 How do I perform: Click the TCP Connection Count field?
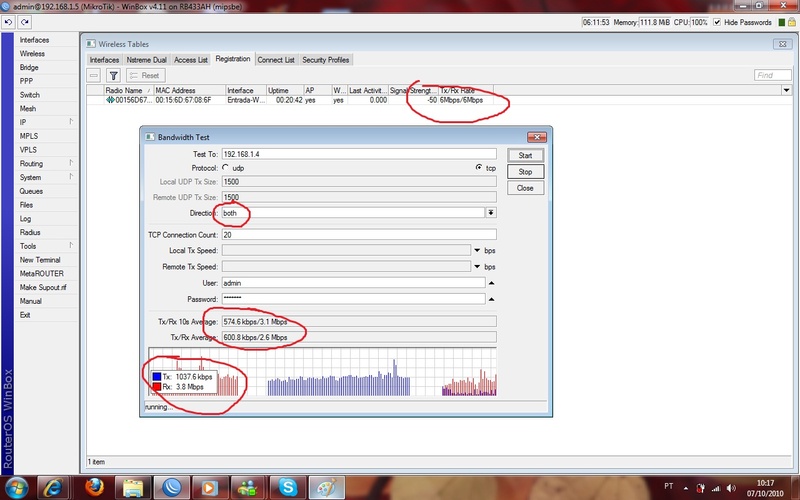coord(359,235)
